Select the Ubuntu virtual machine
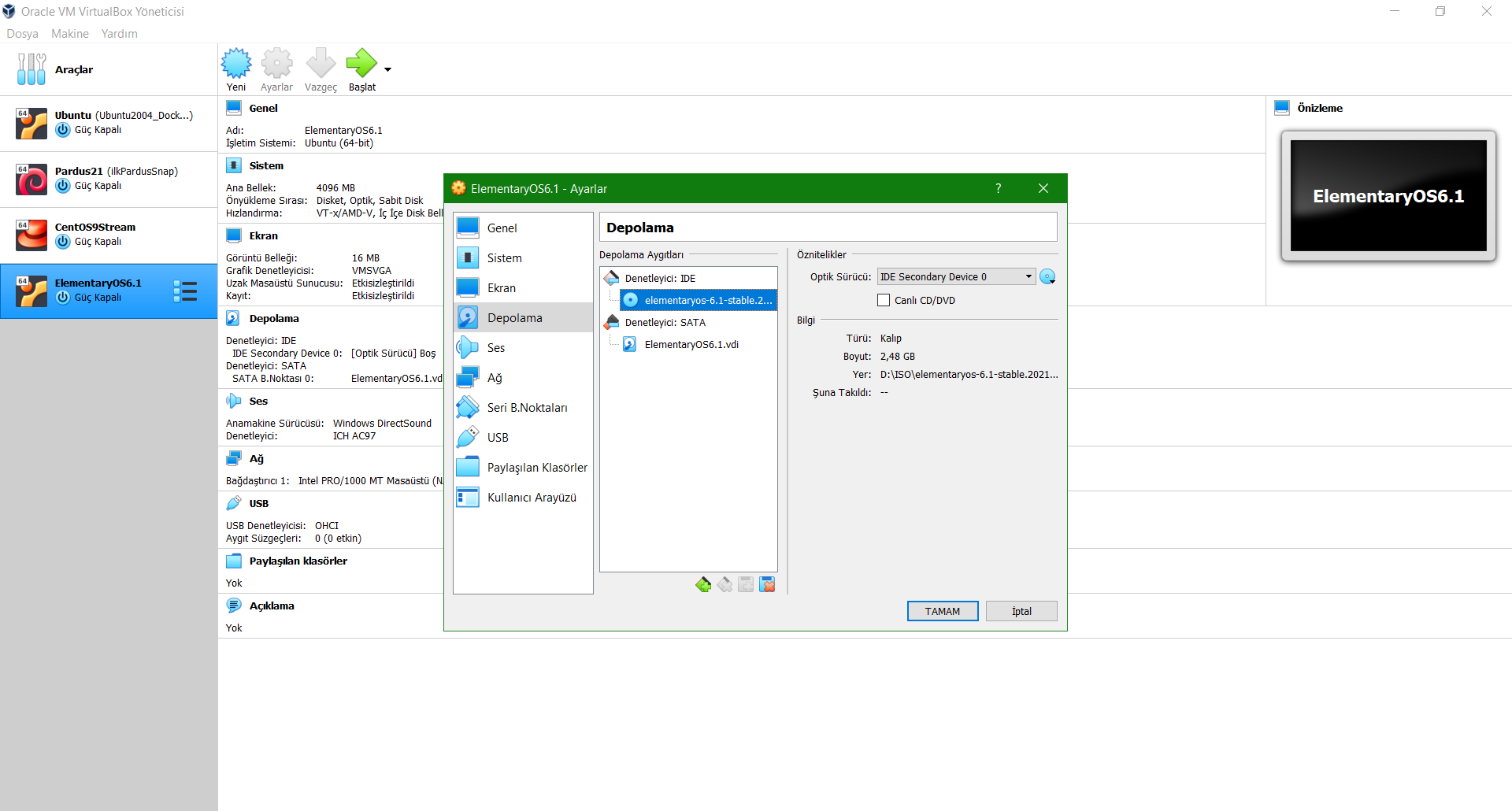Viewport: 1512px width, 811px height. click(x=109, y=123)
